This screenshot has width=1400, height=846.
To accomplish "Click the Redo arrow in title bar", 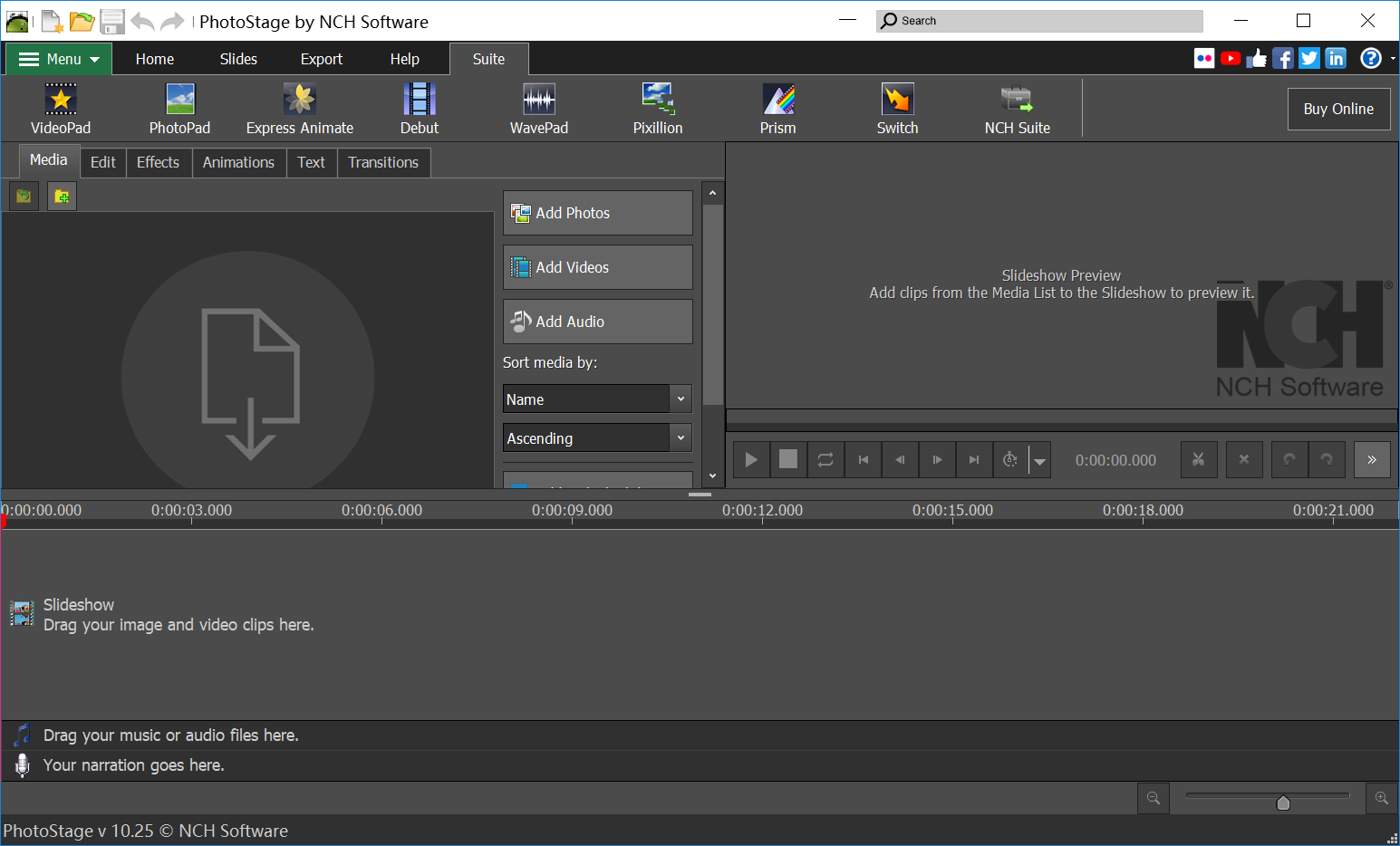I will pos(172,21).
